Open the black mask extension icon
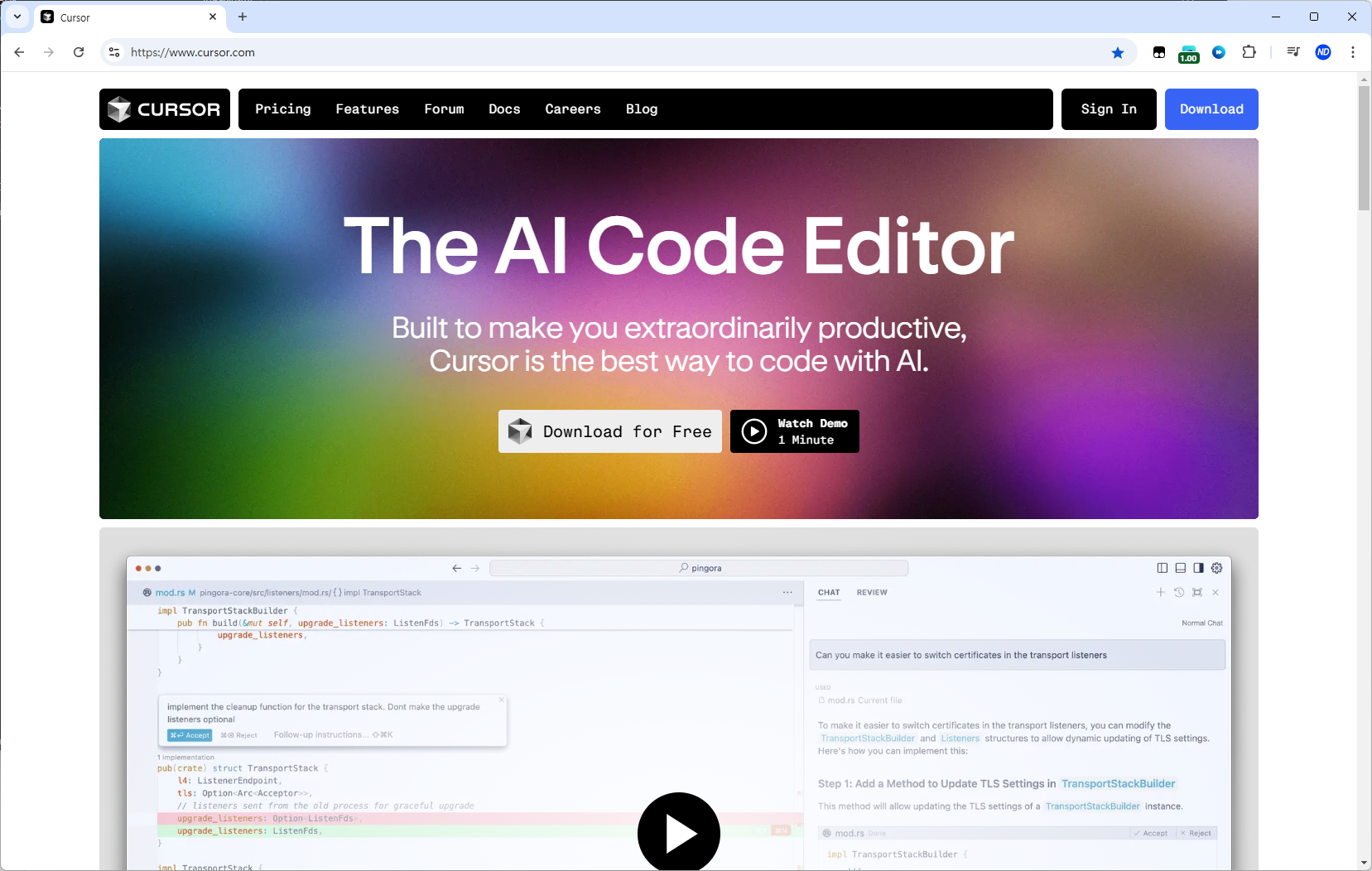1372x871 pixels. tap(1159, 52)
